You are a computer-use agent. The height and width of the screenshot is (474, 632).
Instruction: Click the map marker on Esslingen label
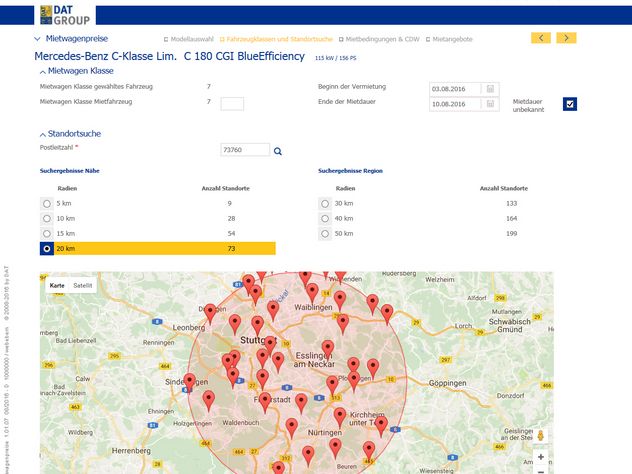(328, 349)
